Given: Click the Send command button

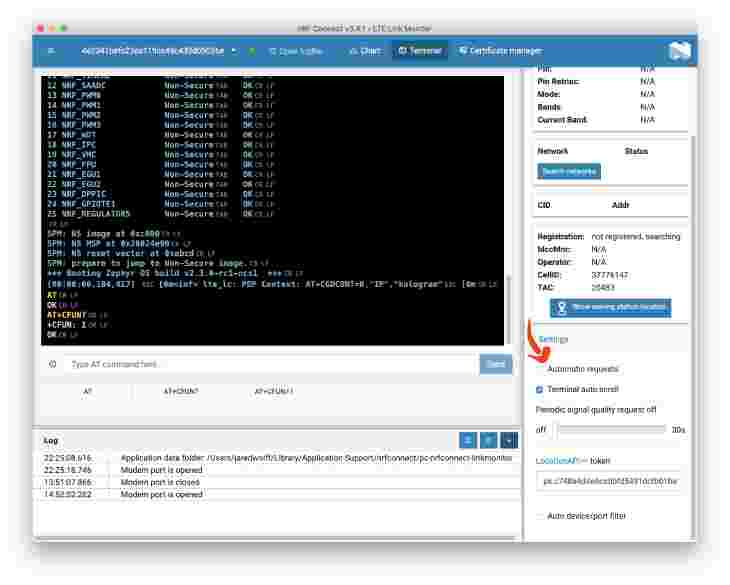Looking at the screenshot, I should [x=495, y=364].
